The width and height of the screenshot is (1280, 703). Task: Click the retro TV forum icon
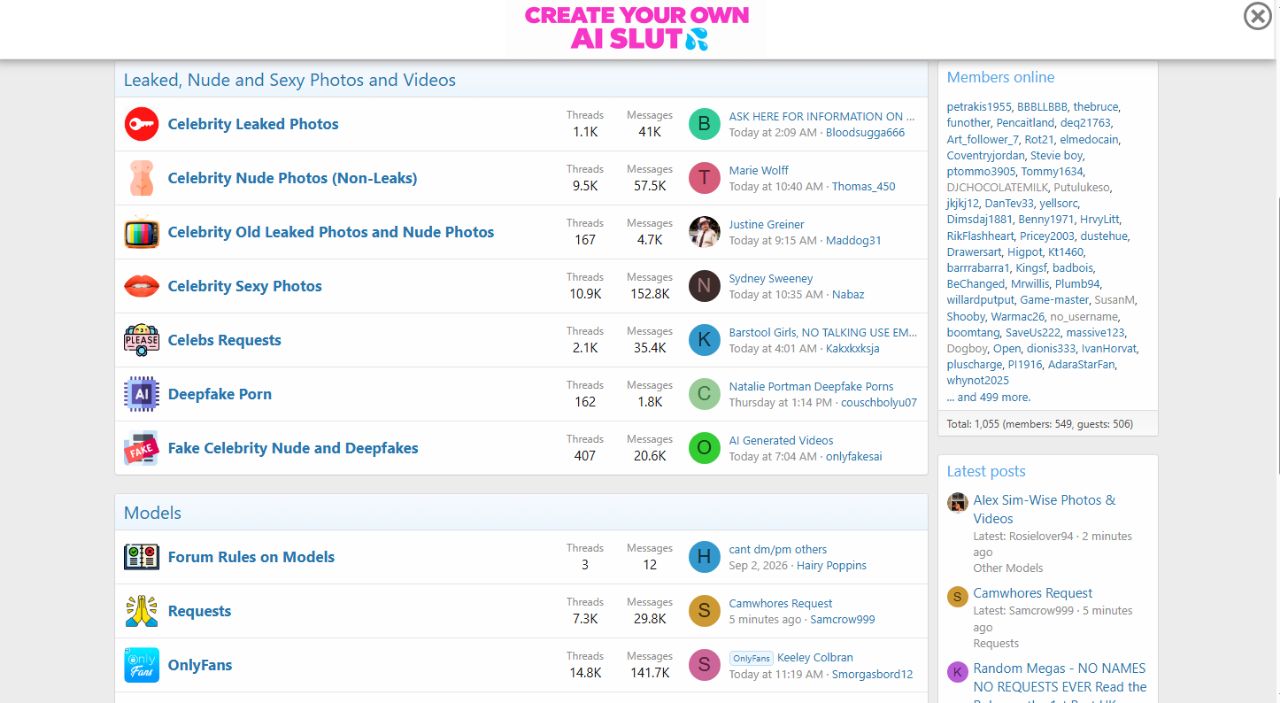[x=141, y=232]
